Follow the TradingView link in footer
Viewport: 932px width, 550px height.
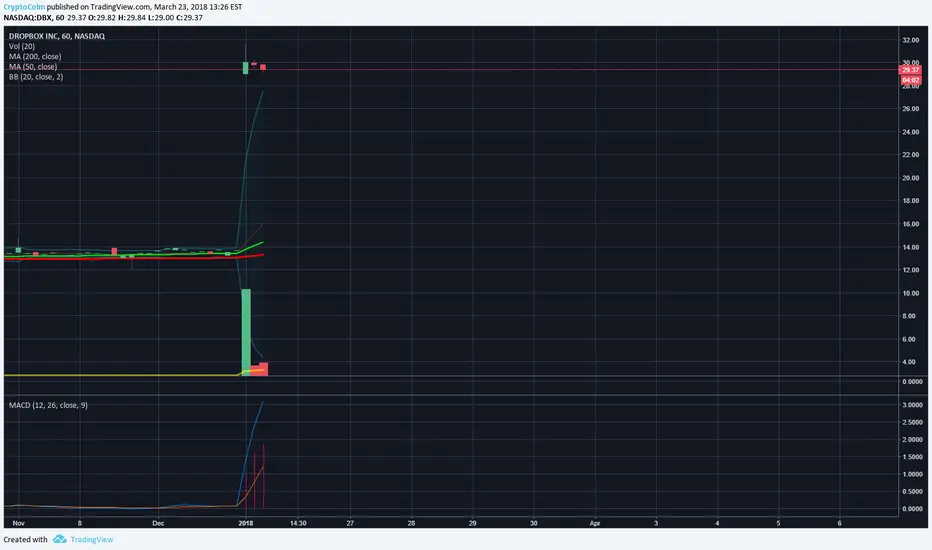coord(92,539)
